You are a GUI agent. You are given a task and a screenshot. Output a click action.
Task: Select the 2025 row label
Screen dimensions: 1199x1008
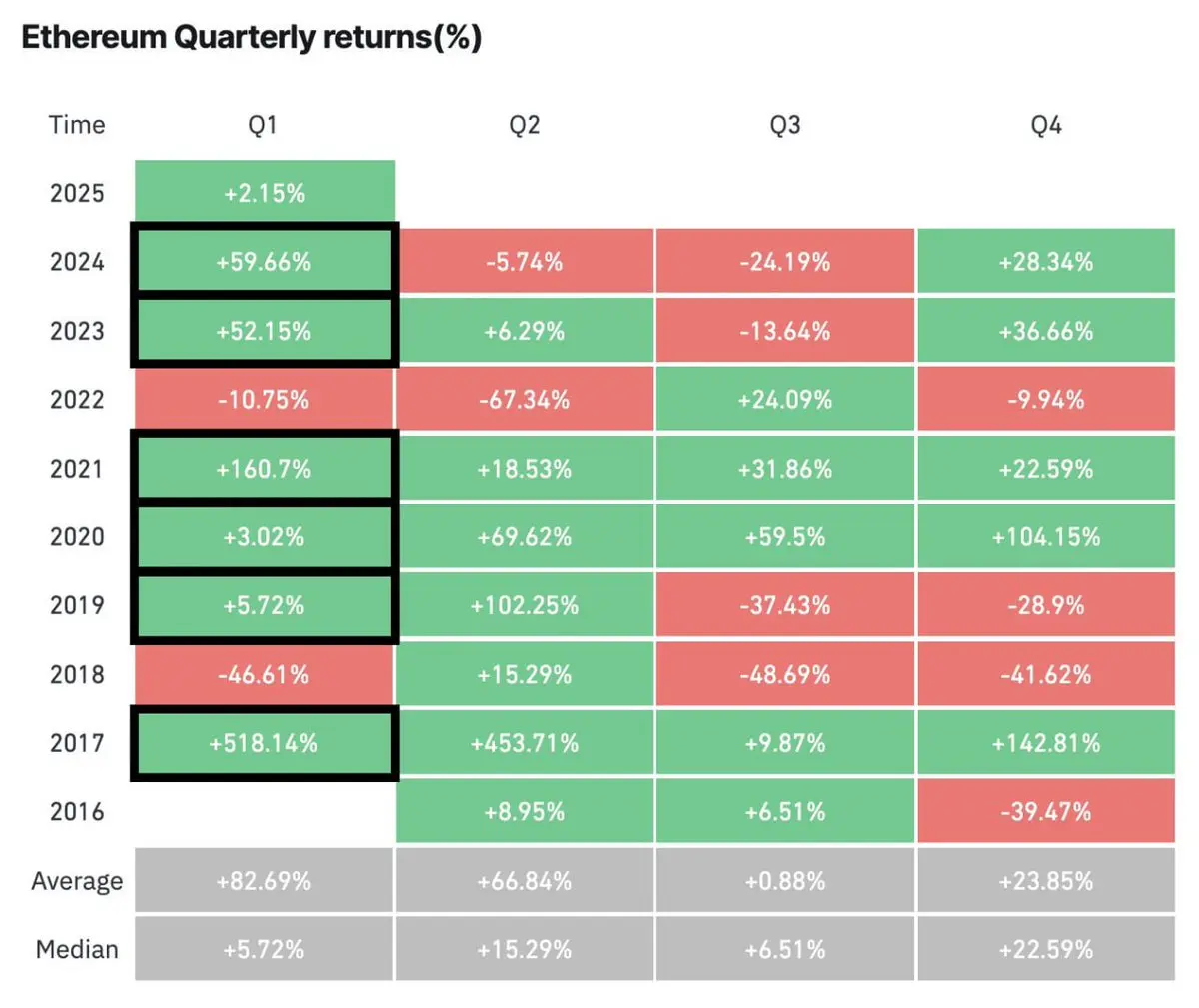(x=77, y=193)
